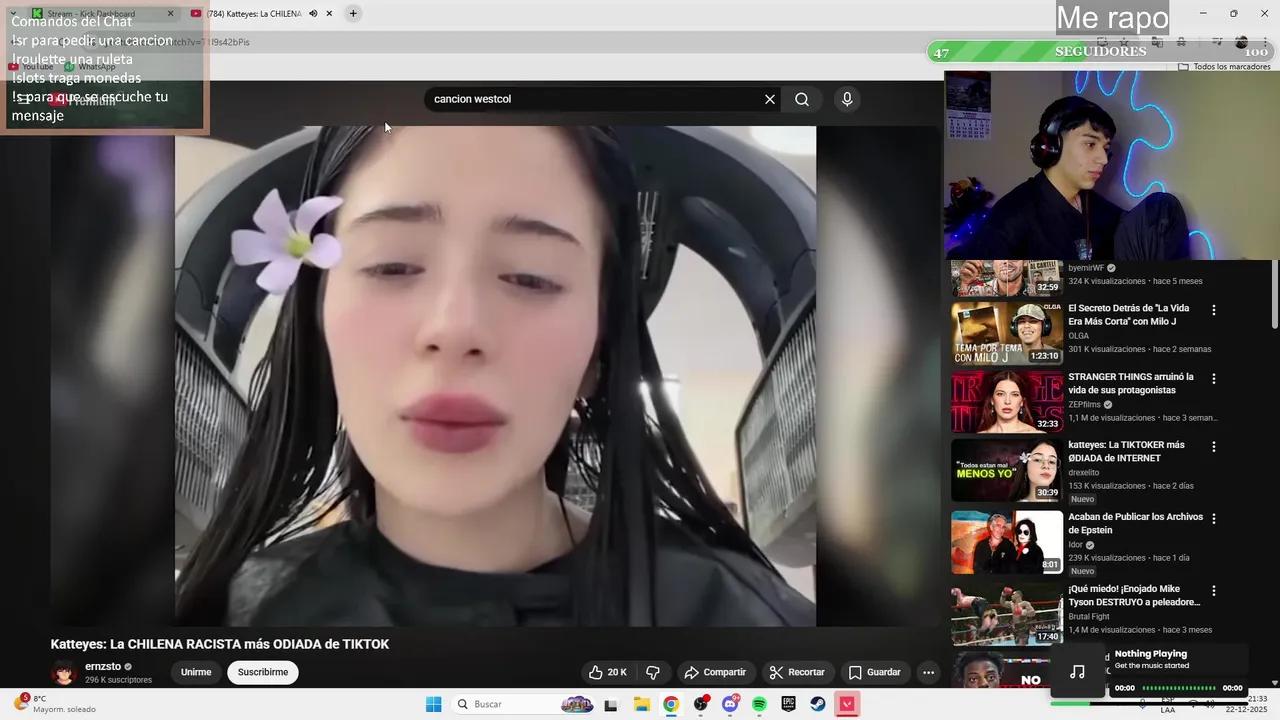This screenshot has width=1280, height=720.
Task: Open the Mike Tyson fight thumbnail
Action: 1006,614
